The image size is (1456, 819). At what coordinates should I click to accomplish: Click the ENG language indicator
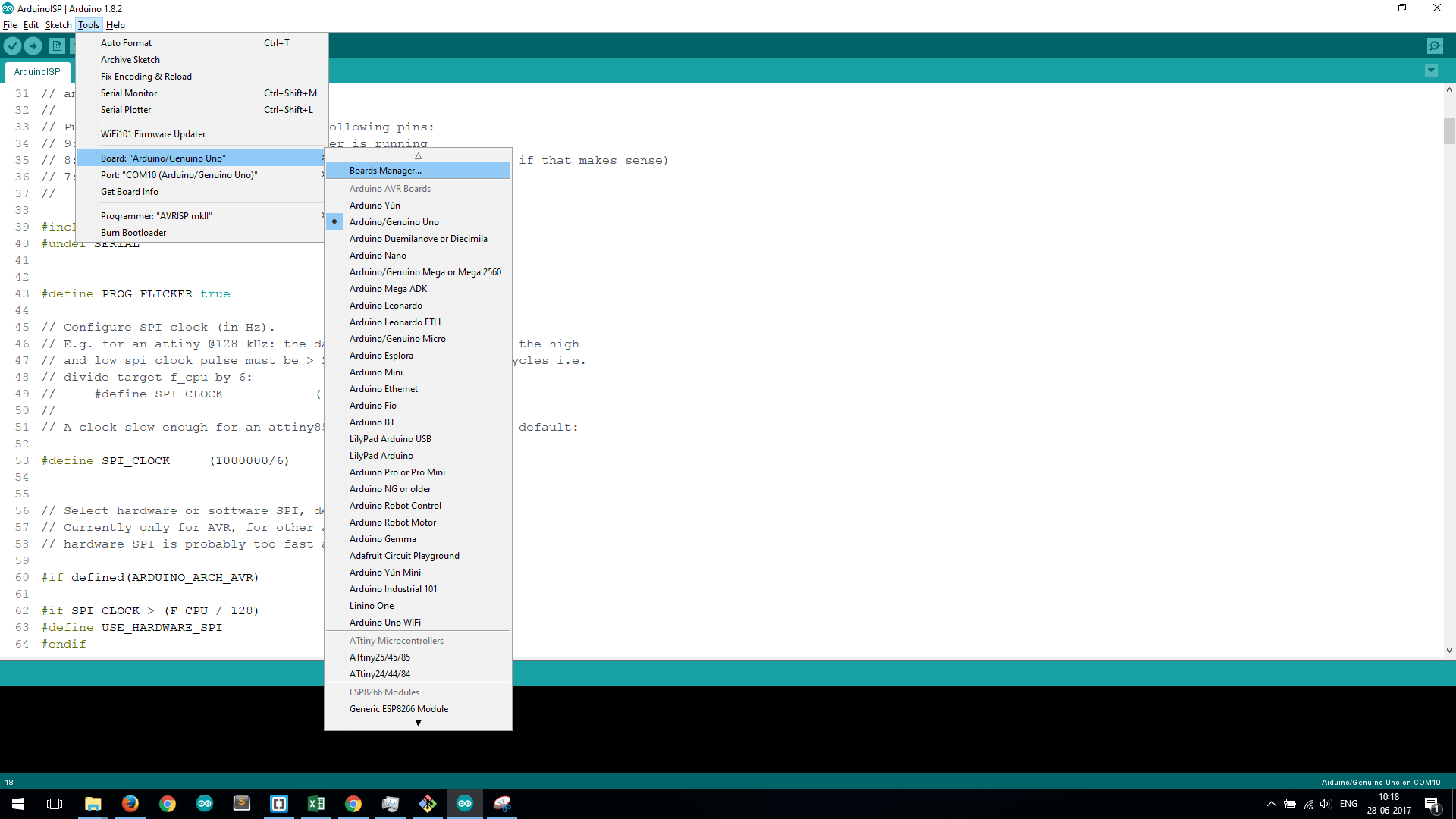tap(1348, 804)
